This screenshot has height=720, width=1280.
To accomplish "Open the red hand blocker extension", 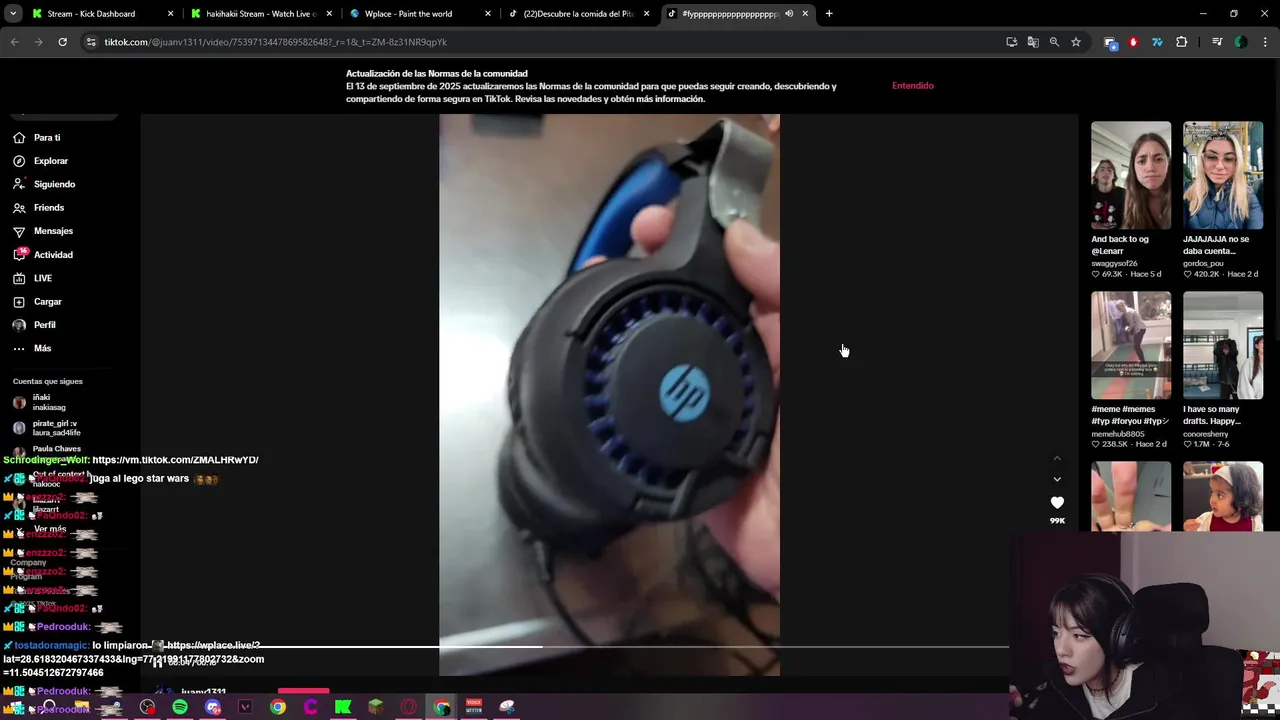I will click(1133, 42).
